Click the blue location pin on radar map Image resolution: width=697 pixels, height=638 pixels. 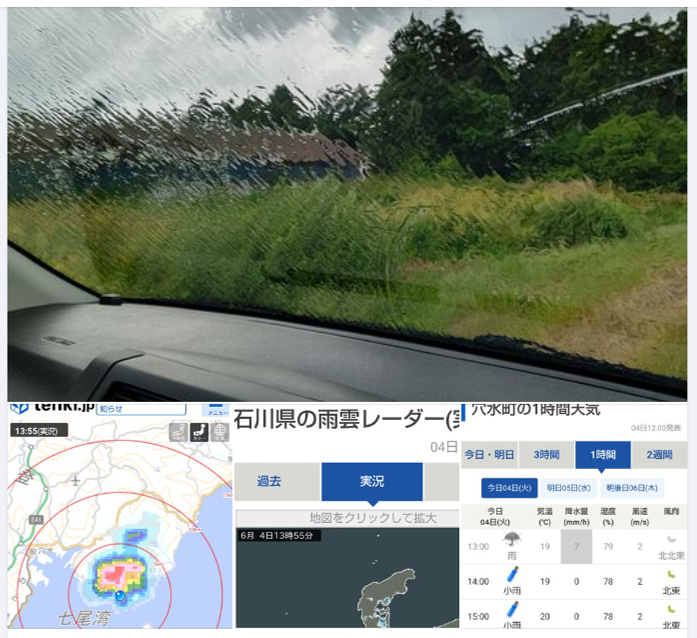click(120, 596)
